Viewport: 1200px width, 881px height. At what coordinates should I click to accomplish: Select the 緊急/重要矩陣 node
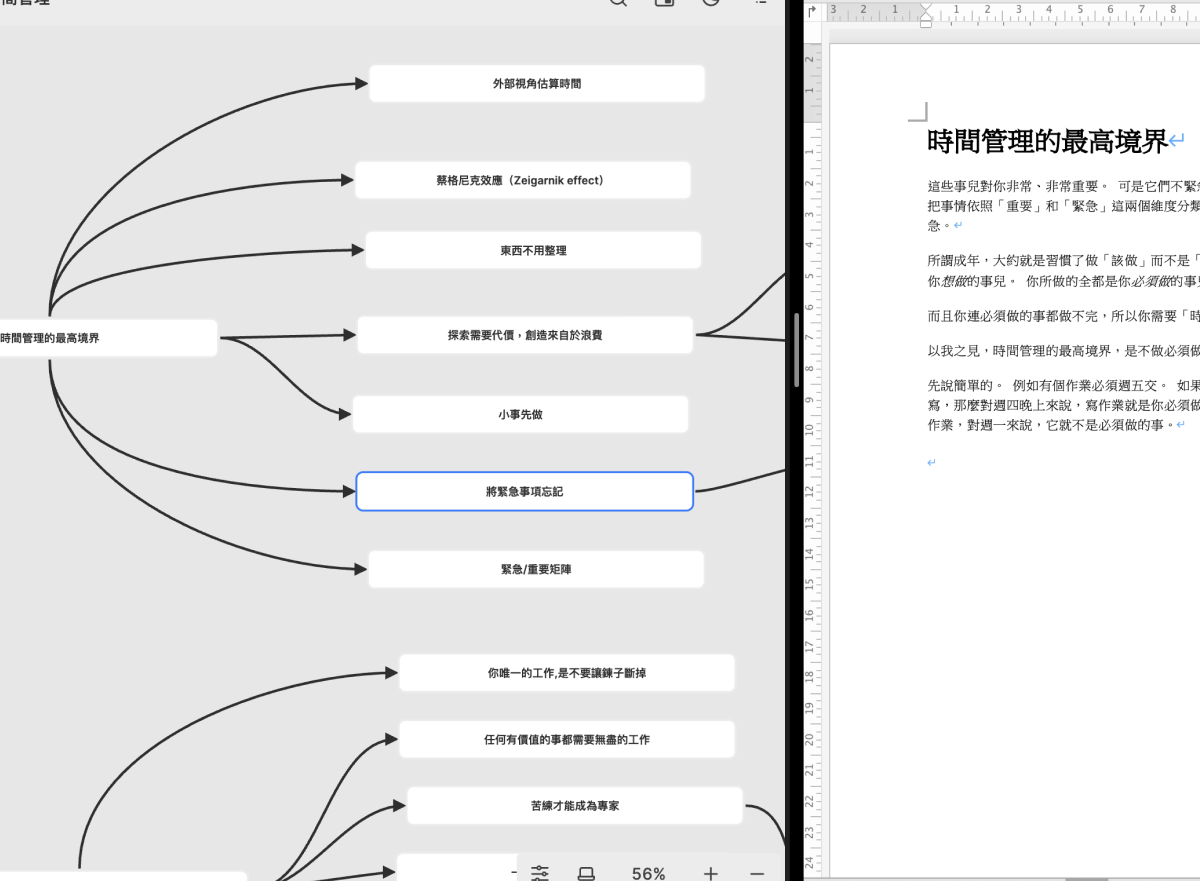coord(536,569)
